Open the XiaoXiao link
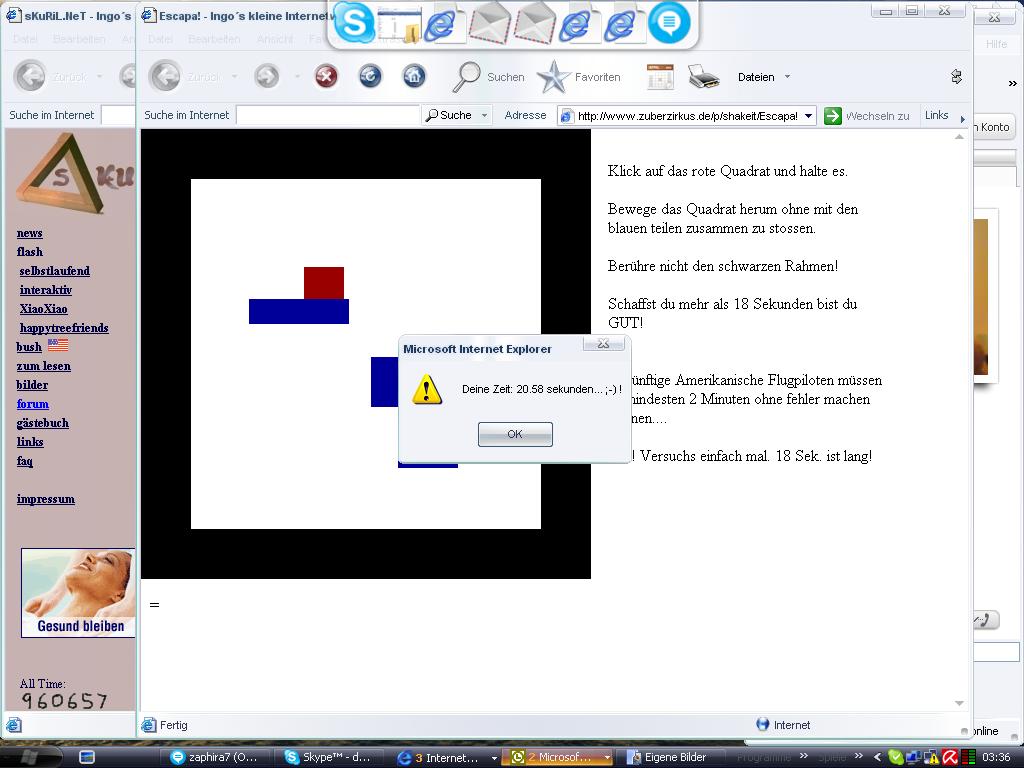 point(43,309)
